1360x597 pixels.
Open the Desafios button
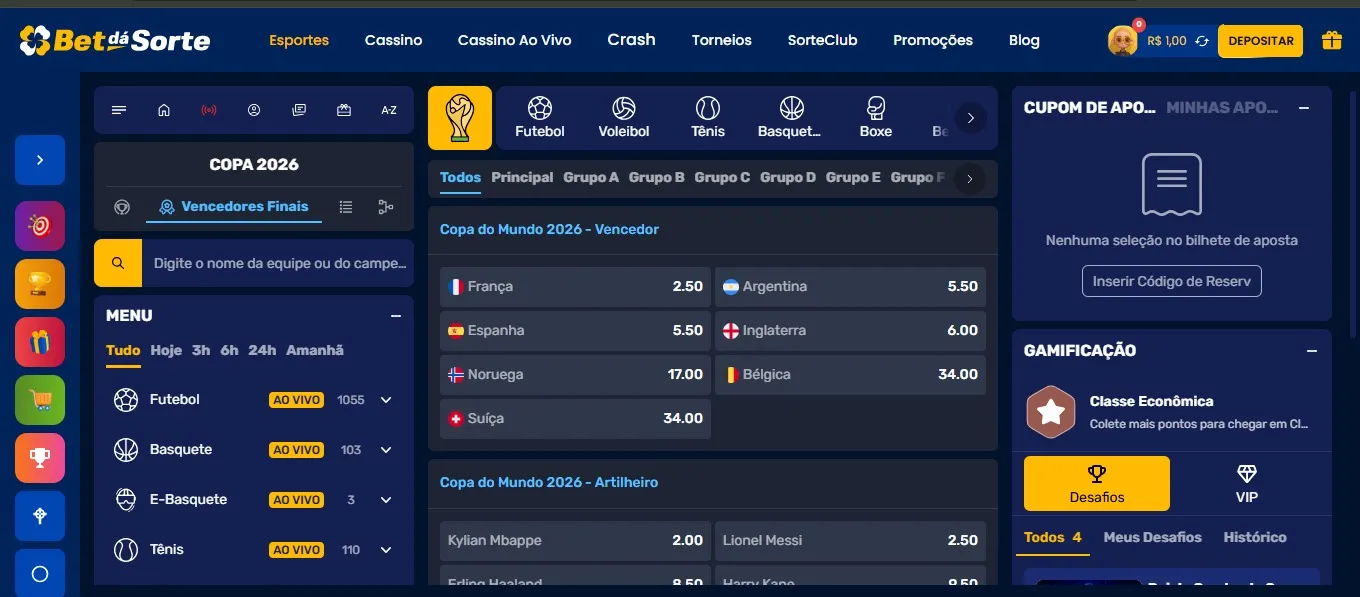[1097, 484]
